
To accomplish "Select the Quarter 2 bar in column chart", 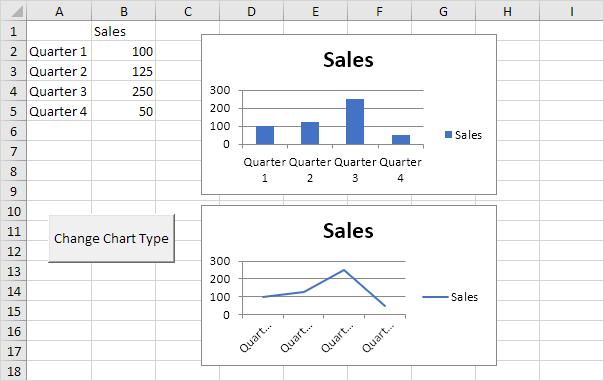I will [x=310, y=133].
